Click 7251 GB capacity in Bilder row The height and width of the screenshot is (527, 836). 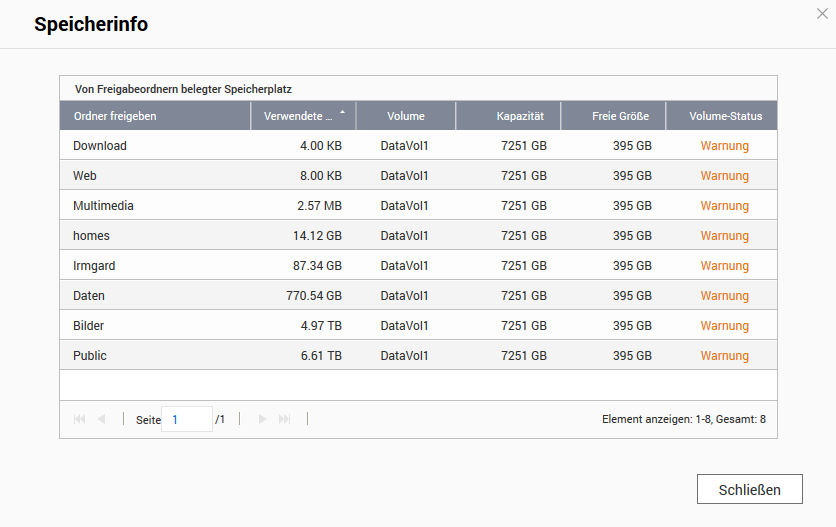[x=524, y=325]
